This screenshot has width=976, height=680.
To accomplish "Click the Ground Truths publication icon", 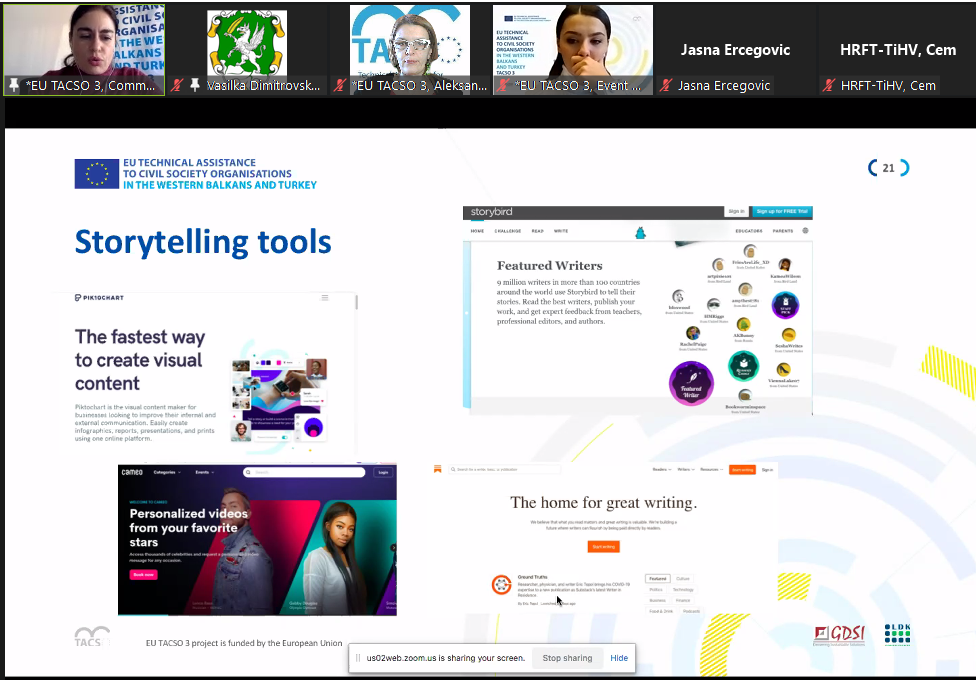I will [x=502, y=585].
